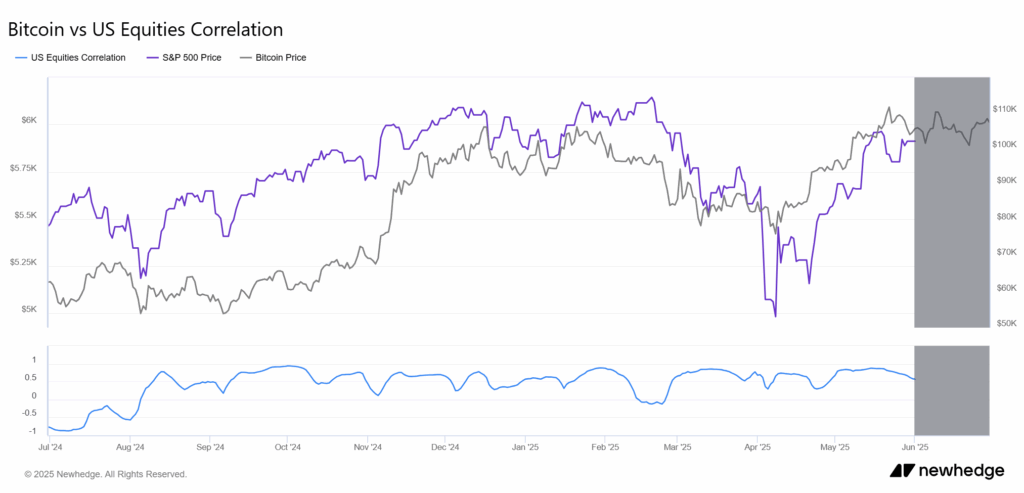1024x493 pixels.
Task: Click the gray Bitcoin Price legend line marker
Action: pyautogui.click(x=243, y=58)
